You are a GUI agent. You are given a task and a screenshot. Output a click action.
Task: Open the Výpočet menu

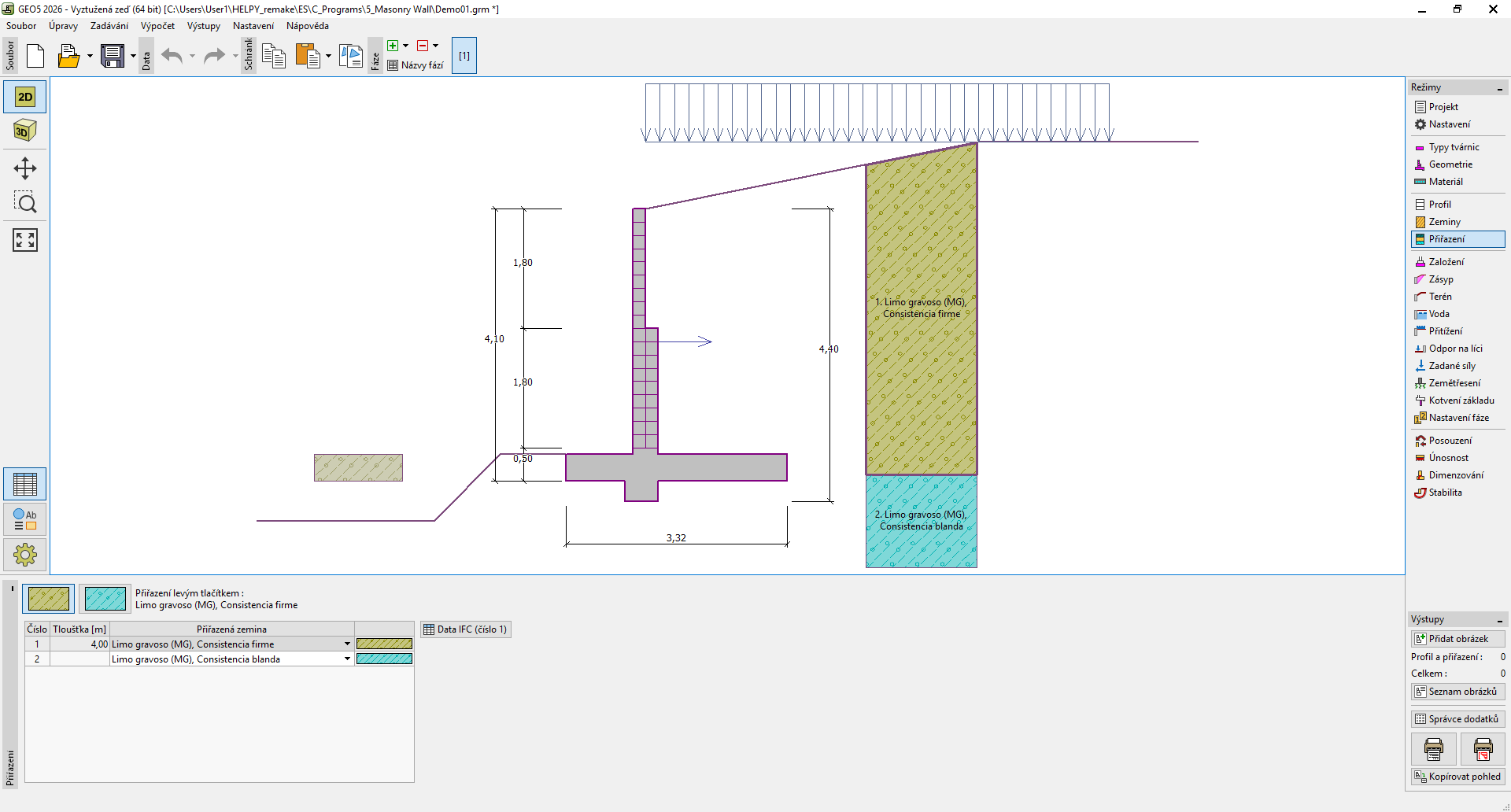(157, 26)
